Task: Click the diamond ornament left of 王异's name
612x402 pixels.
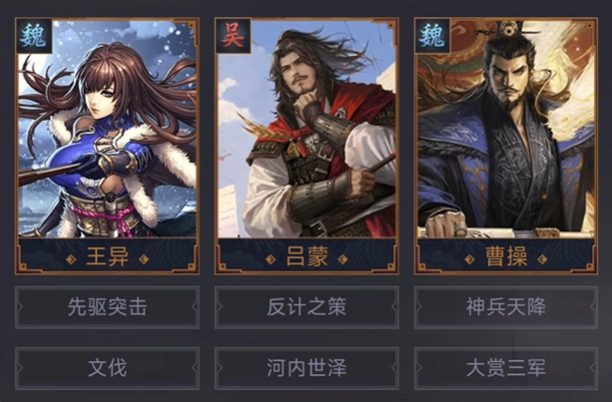Action: 71,260
